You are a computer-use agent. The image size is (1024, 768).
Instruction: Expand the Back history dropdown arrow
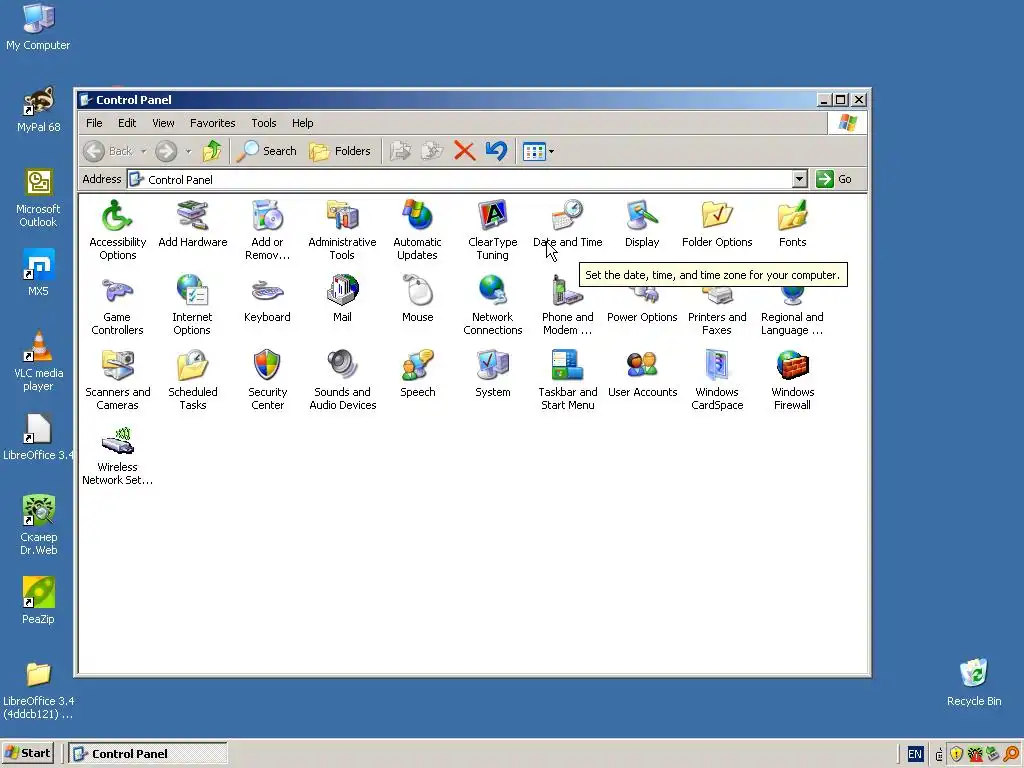(x=143, y=151)
